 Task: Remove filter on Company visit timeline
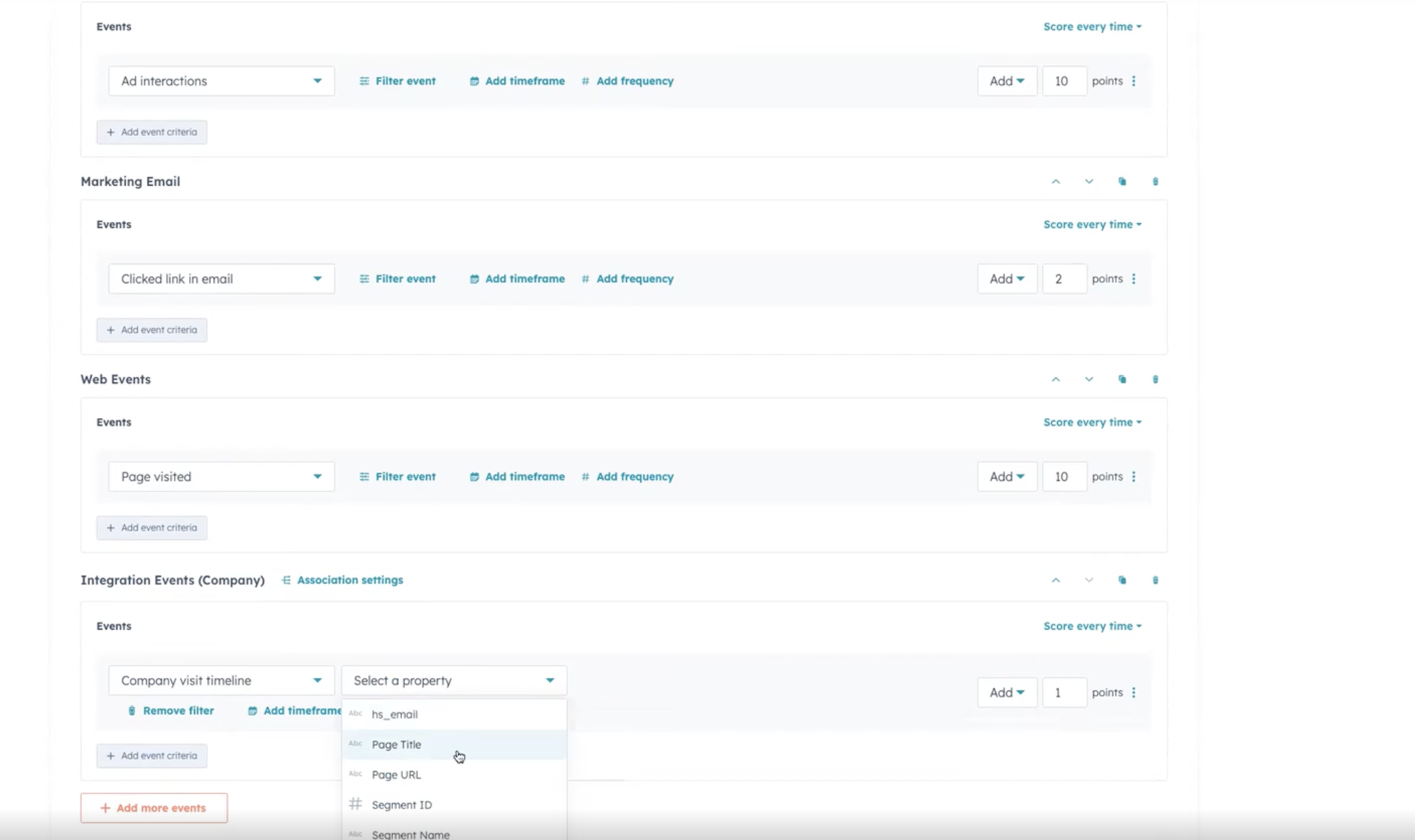[171, 710]
